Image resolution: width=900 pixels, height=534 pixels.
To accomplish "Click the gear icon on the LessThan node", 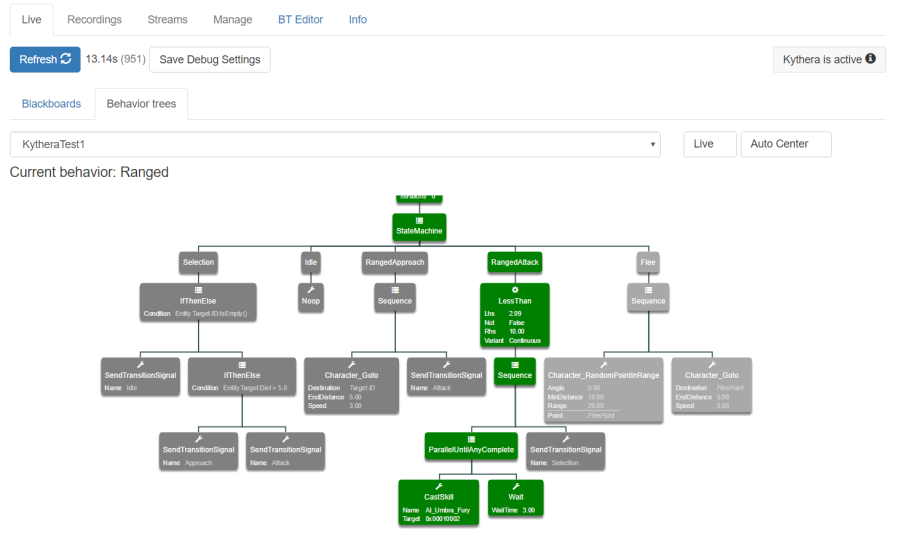I will (515, 290).
